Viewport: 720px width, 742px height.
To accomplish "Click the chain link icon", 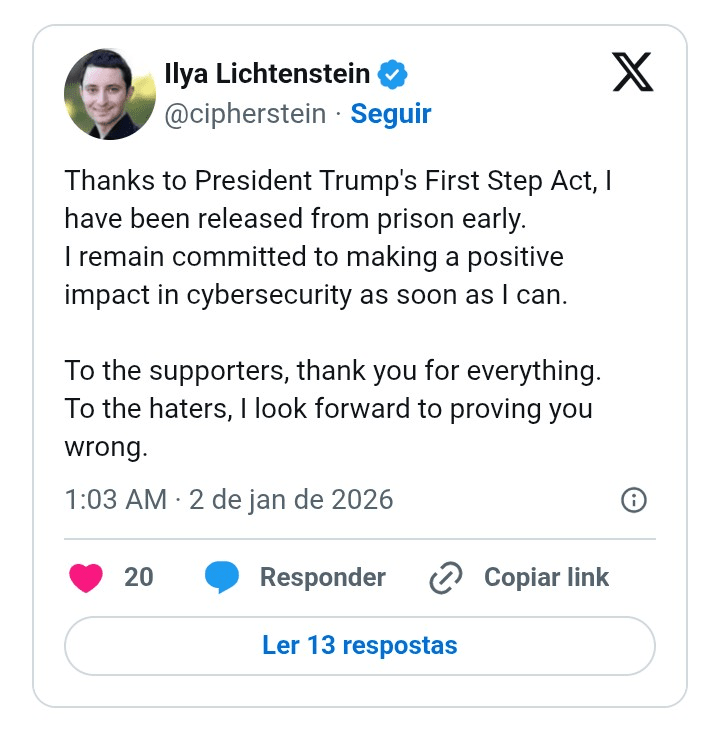I will click(x=445, y=578).
